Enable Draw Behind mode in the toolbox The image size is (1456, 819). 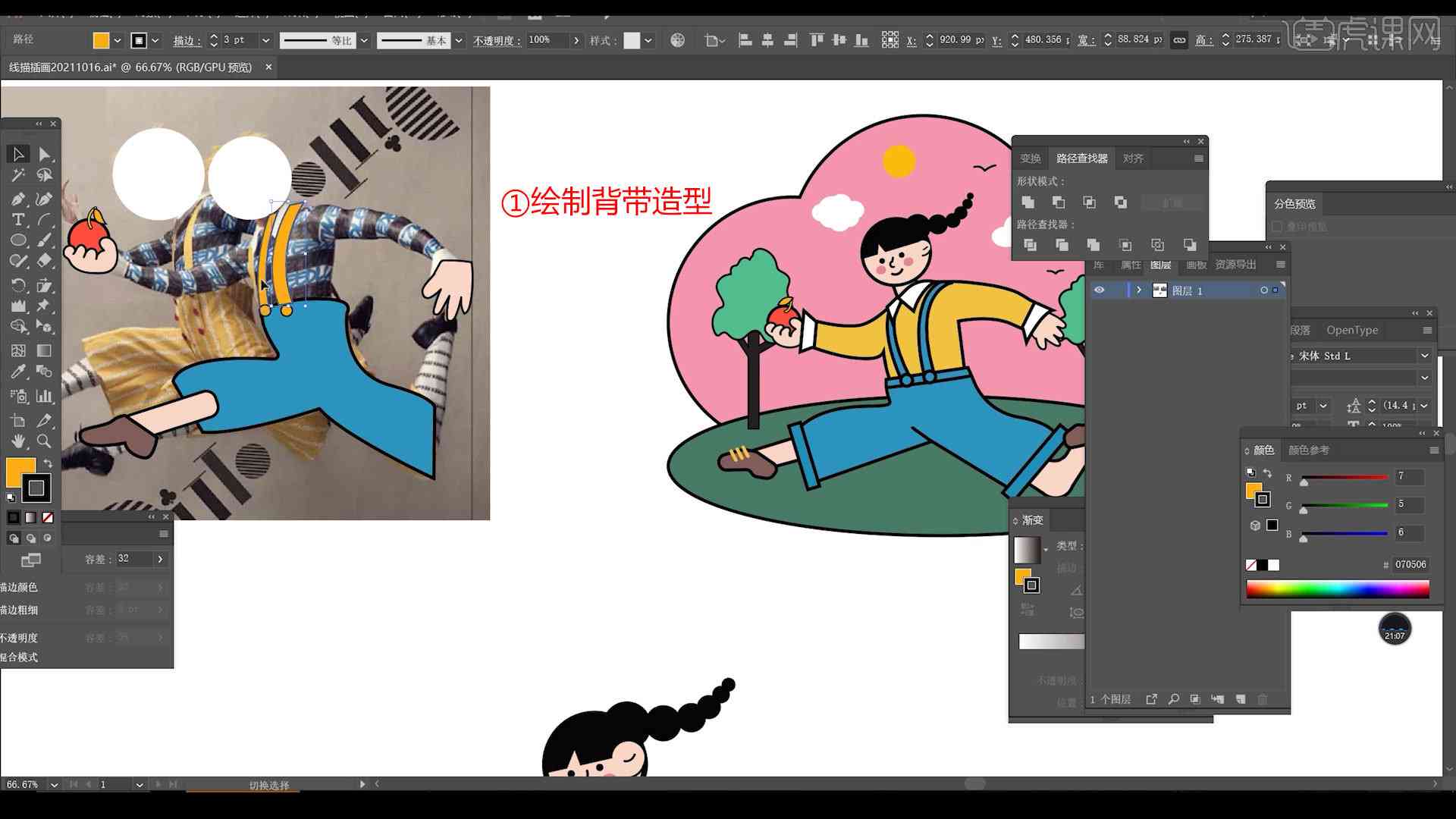[x=30, y=538]
